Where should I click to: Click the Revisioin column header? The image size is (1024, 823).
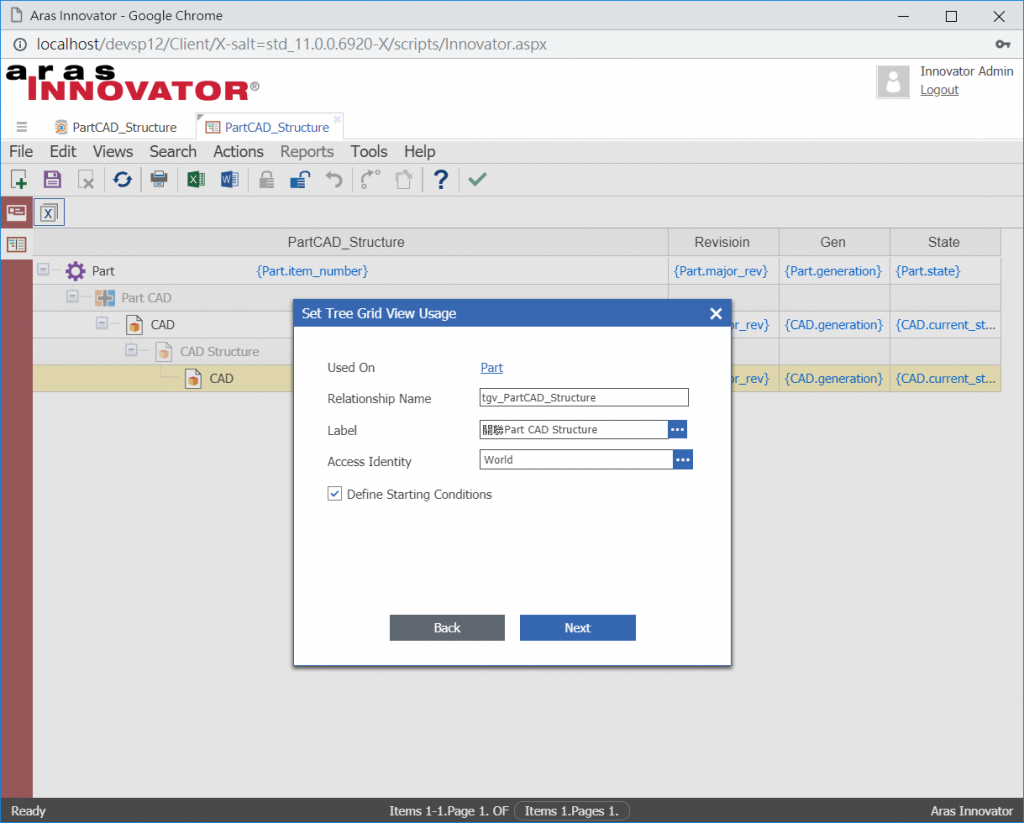[723, 242]
